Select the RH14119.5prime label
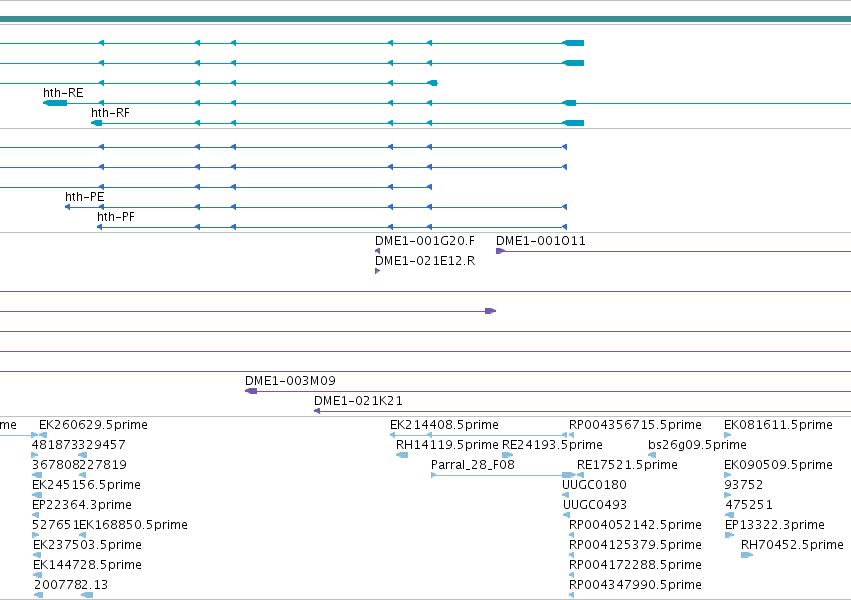Viewport: 851px width, 600px height. click(447, 445)
